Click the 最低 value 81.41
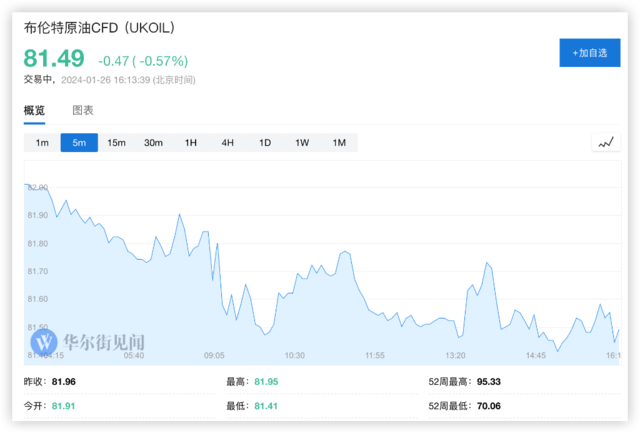This screenshot has width=640, height=433. point(266,407)
